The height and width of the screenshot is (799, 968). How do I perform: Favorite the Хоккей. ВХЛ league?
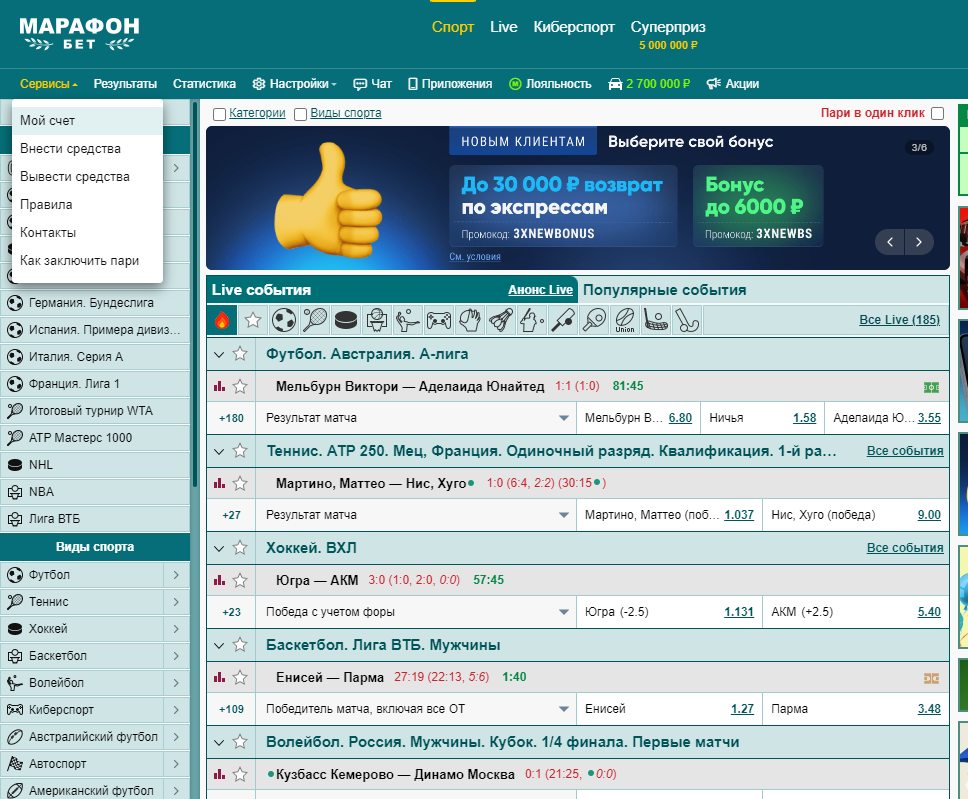(x=240, y=548)
